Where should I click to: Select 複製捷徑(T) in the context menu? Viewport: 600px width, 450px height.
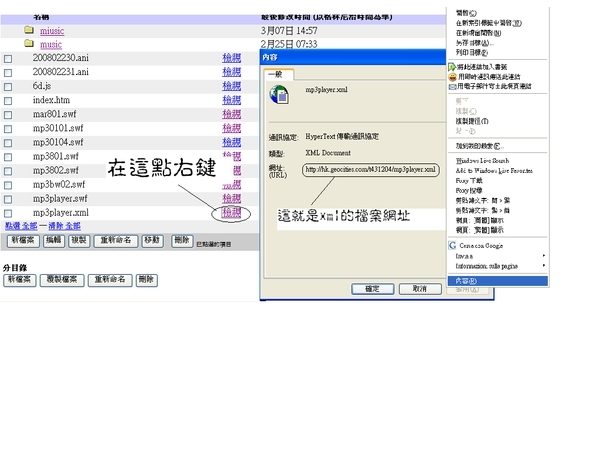coord(472,121)
